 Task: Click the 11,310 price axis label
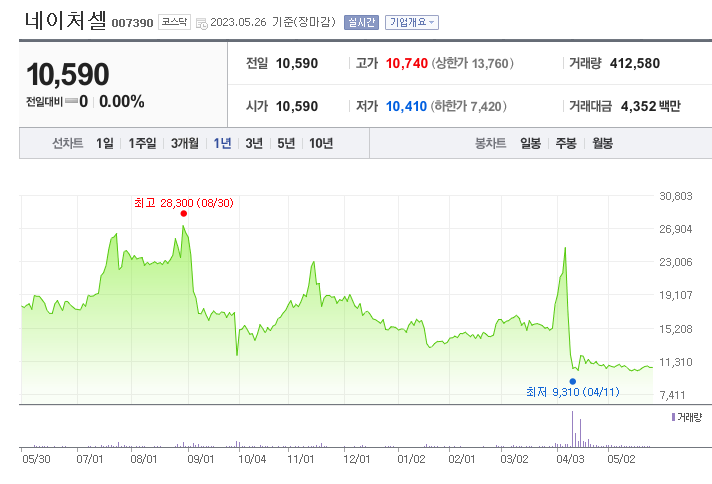(x=676, y=362)
